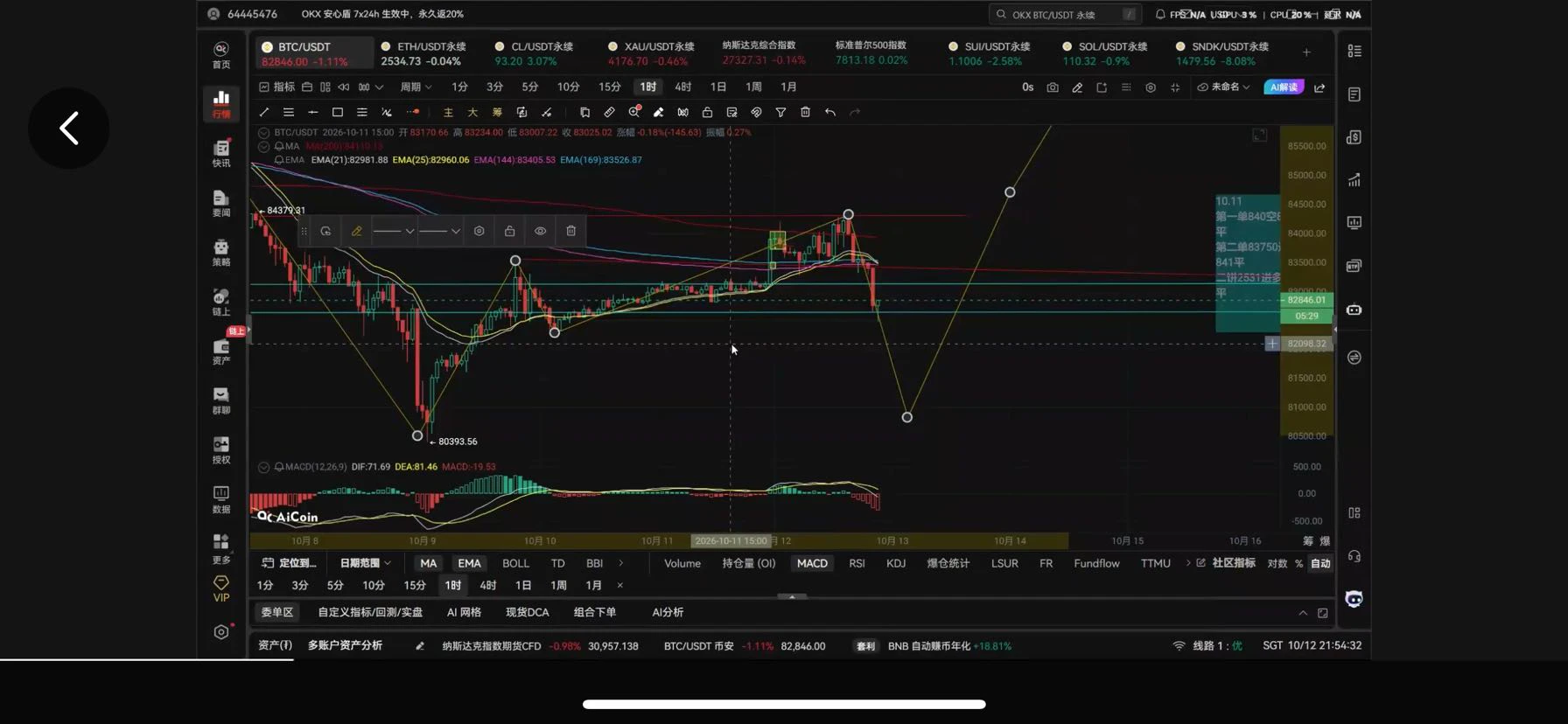Viewport: 1568px width, 724px height.
Task: Open line style dropdown in floating toolbar
Action: click(x=394, y=231)
